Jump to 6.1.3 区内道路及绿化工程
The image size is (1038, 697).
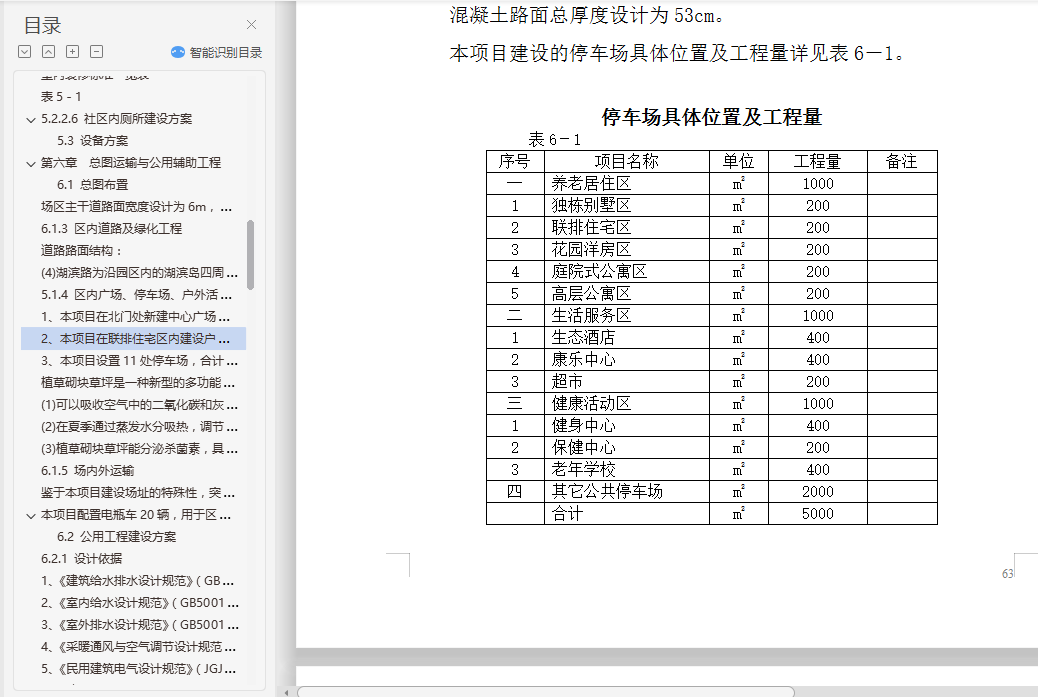pyautogui.click(x=111, y=228)
